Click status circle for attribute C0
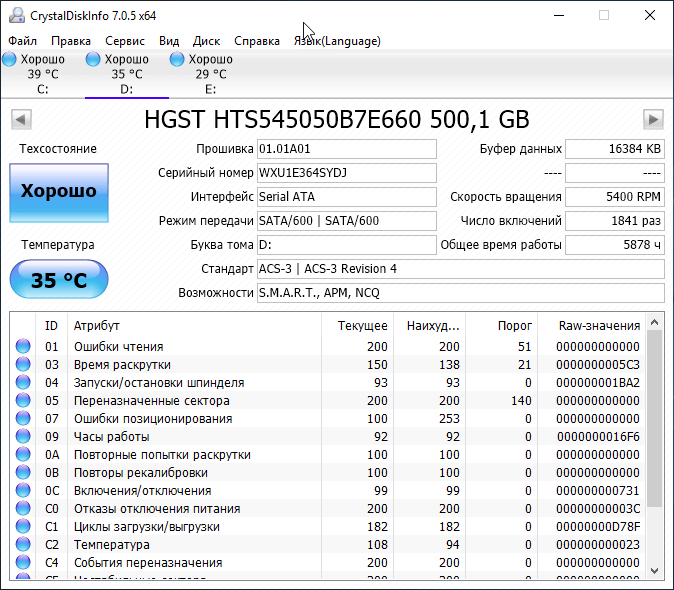The image size is (674, 590). click(x=23, y=509)
